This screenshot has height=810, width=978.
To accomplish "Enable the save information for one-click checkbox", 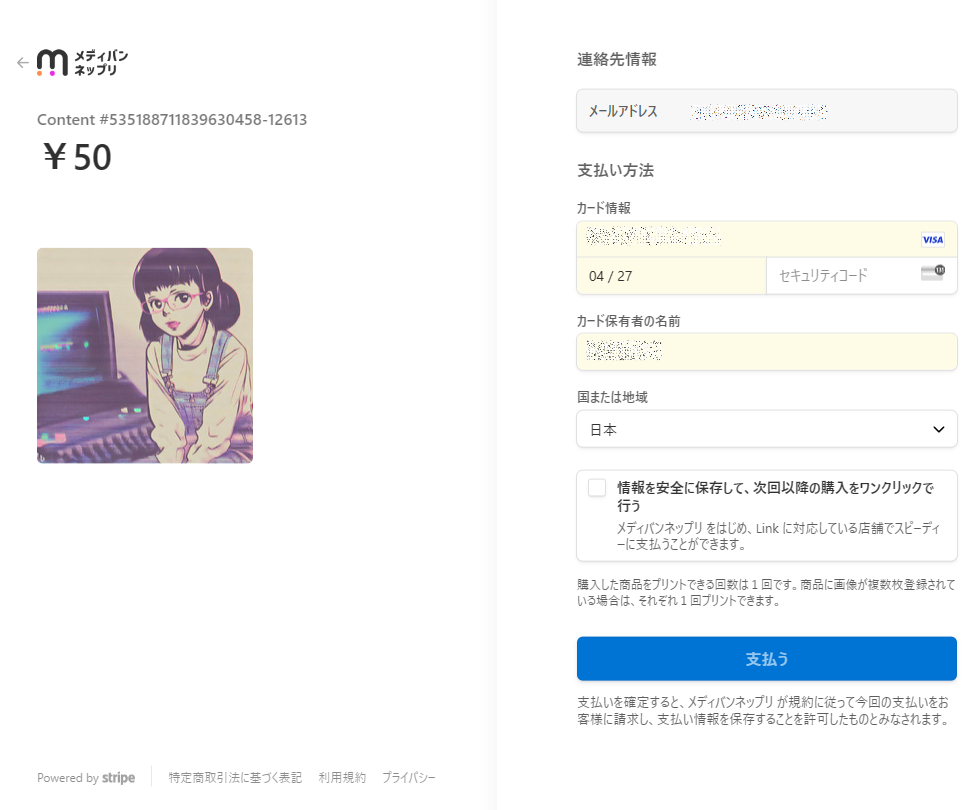I will tap(597, 488).
